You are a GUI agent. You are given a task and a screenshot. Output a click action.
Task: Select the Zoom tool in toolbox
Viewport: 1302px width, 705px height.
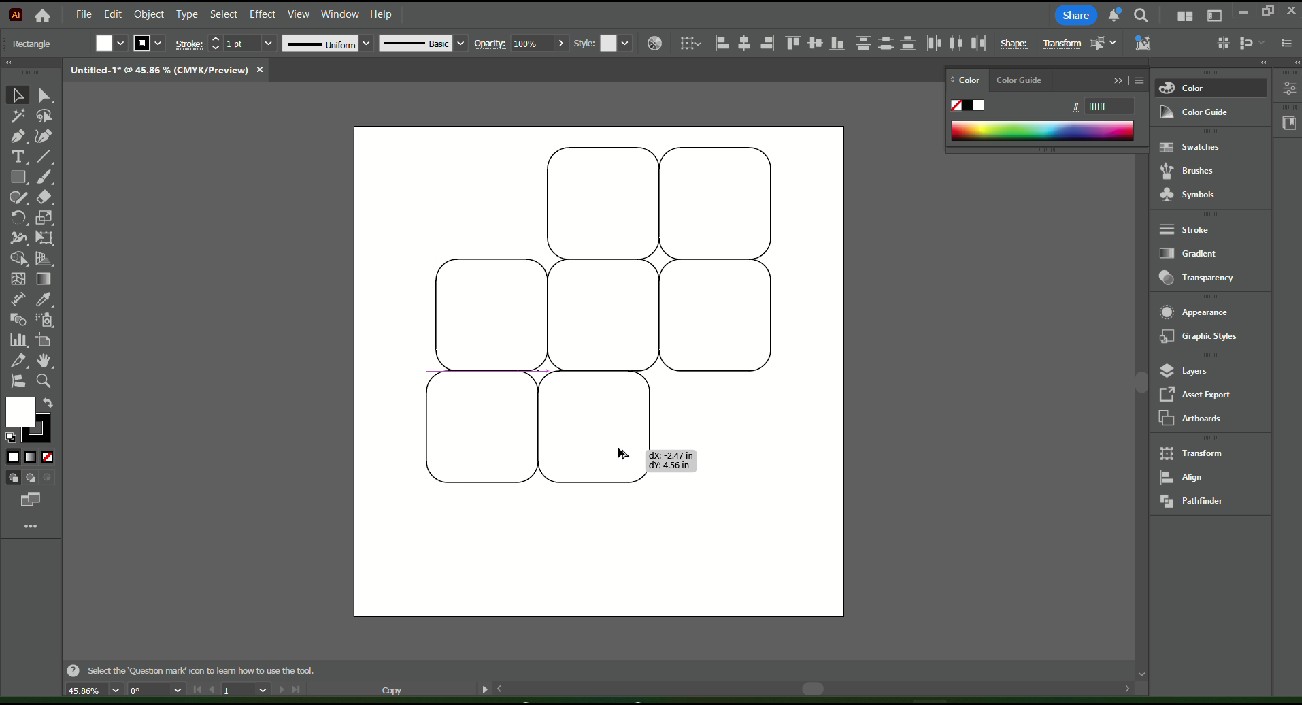click(44, 381)
